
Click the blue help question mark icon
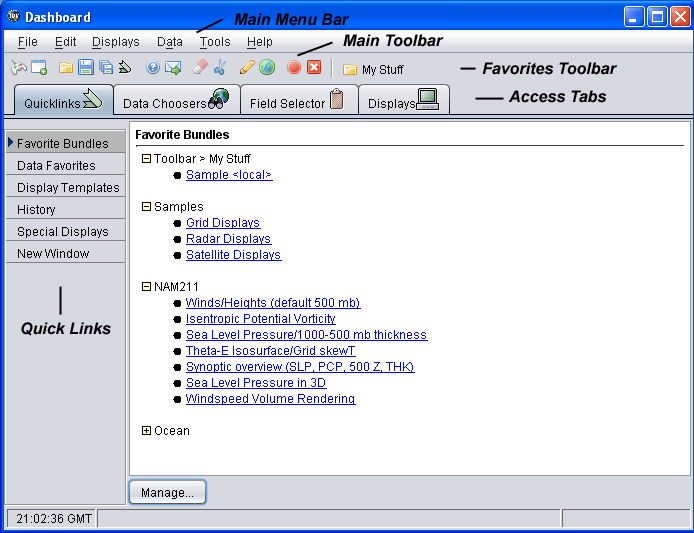152,68
